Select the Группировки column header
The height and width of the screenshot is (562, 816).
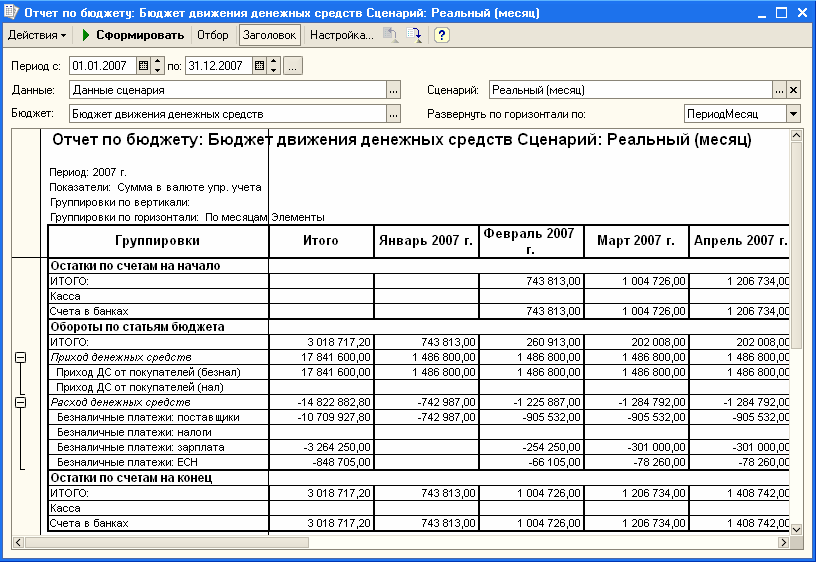158,241
